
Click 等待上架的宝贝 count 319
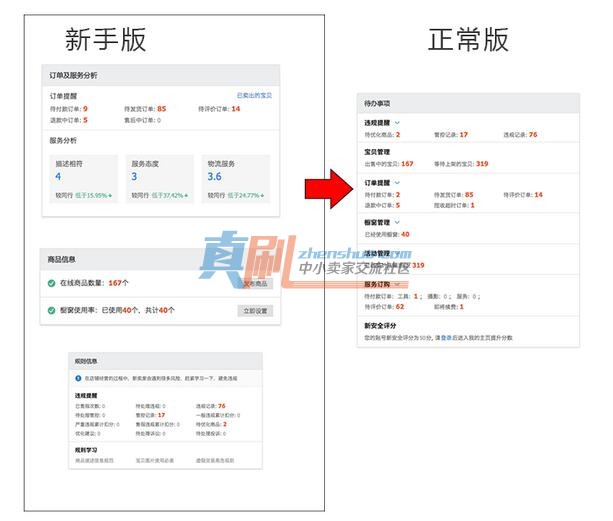[482, 164]
